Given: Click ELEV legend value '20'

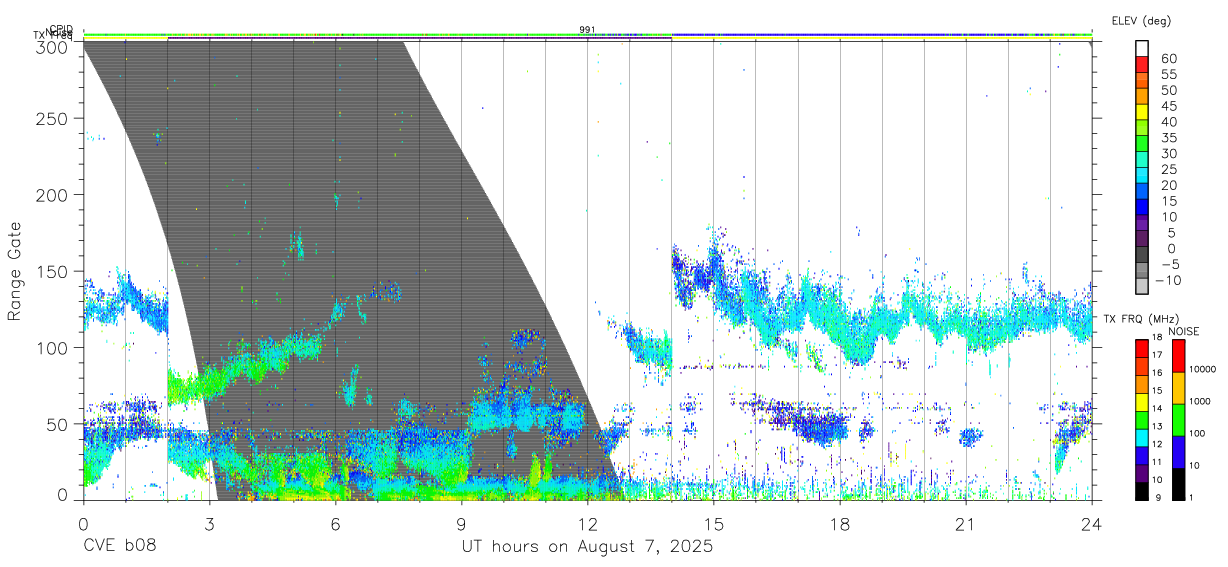Looking at the screenshot, I should pyautogui.click(x=1168, y=185).
